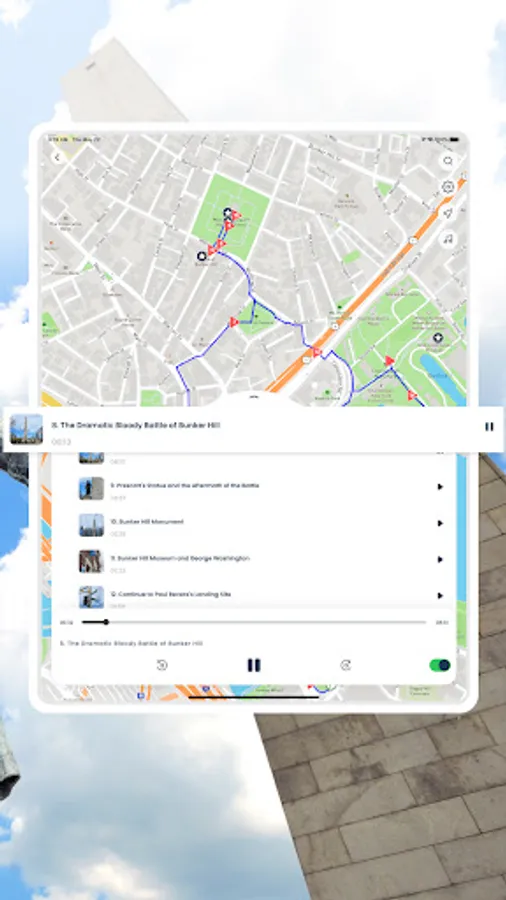Open map search with magnifier icon
Screen dimensions: 506x900
(x=447, y=161)
